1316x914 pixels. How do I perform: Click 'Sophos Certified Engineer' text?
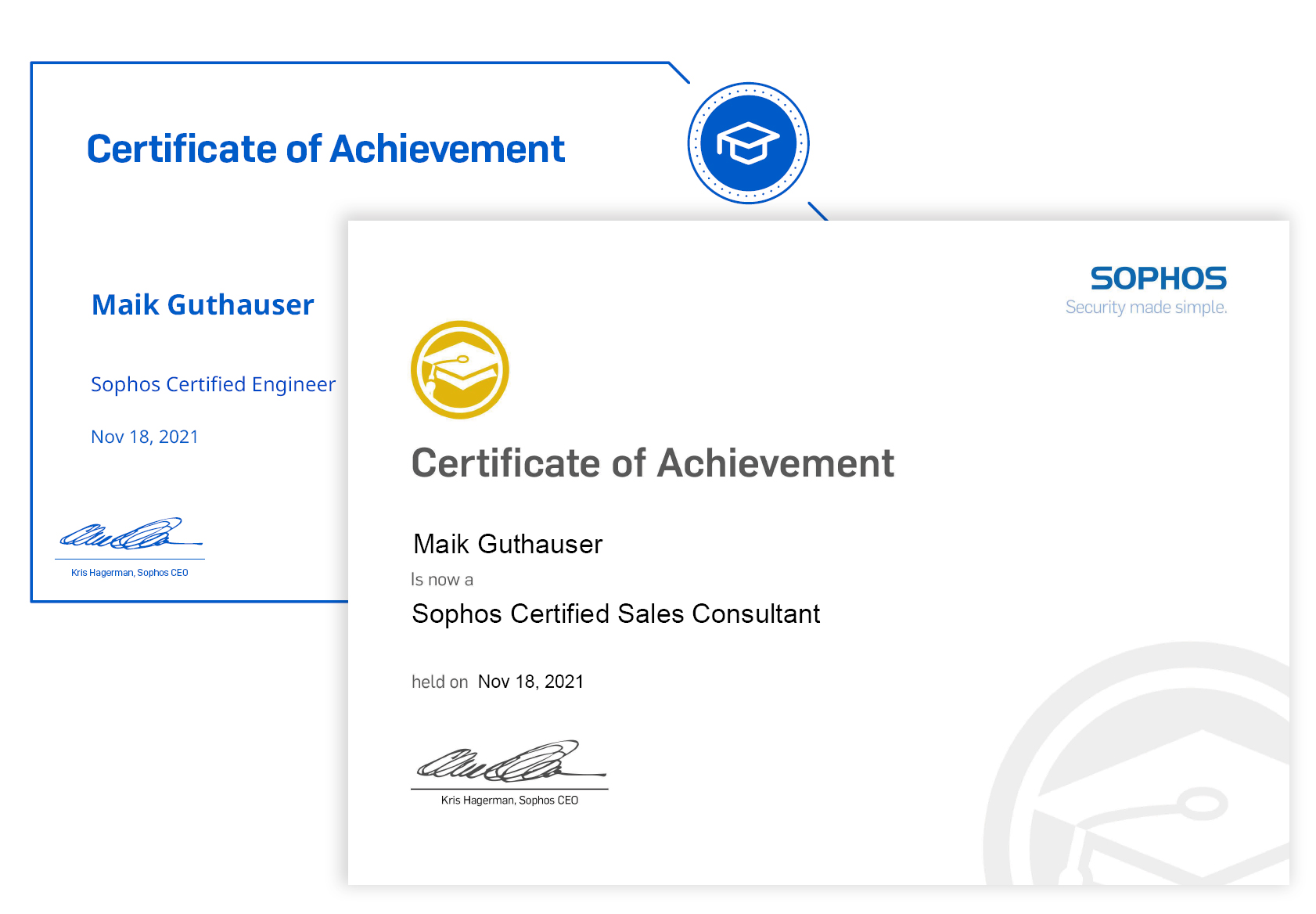click(x=213, y=384)
